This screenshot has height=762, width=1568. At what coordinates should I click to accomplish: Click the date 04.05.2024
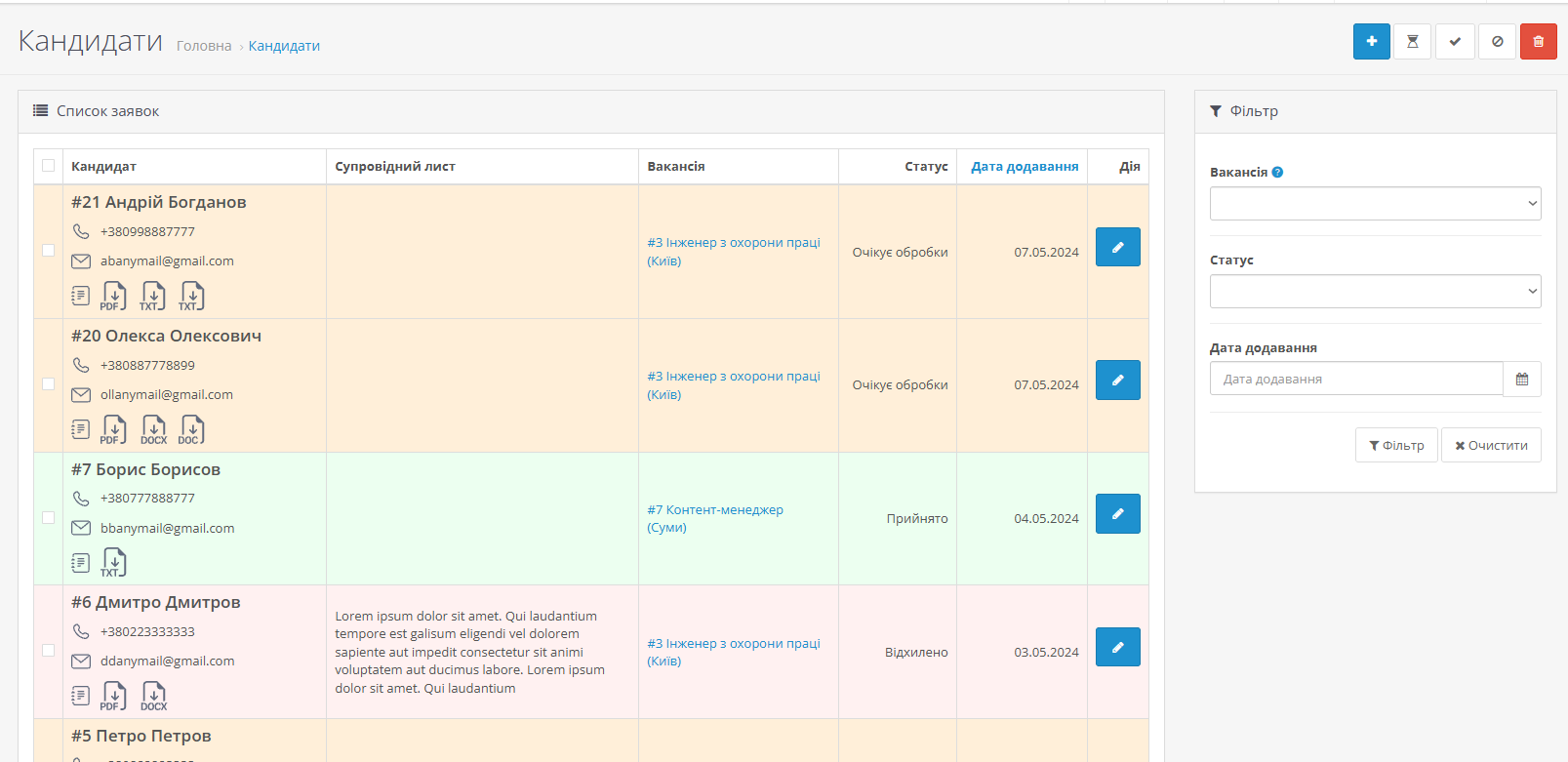pyautogui.click(x=1046, y=518)
